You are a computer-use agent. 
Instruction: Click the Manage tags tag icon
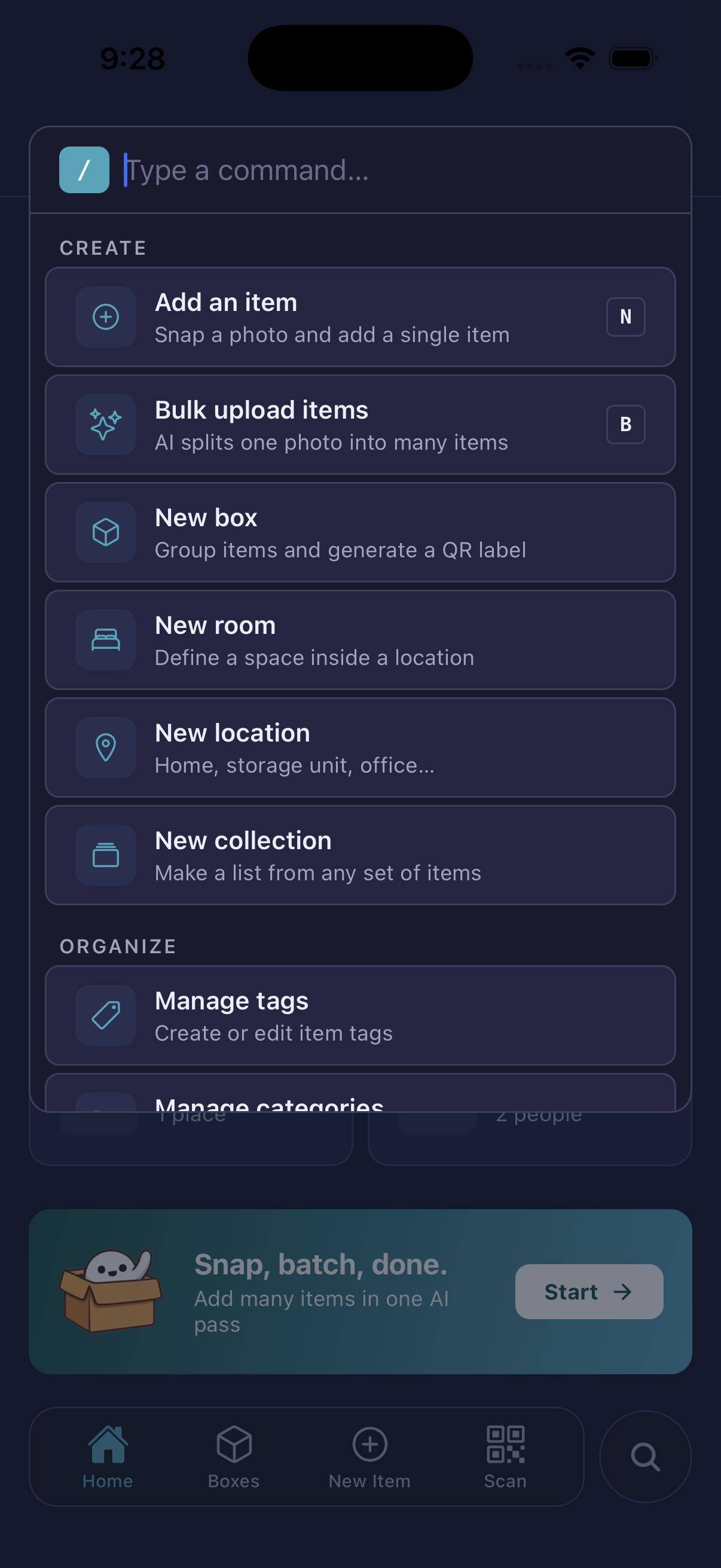[x=106, y=1015]
